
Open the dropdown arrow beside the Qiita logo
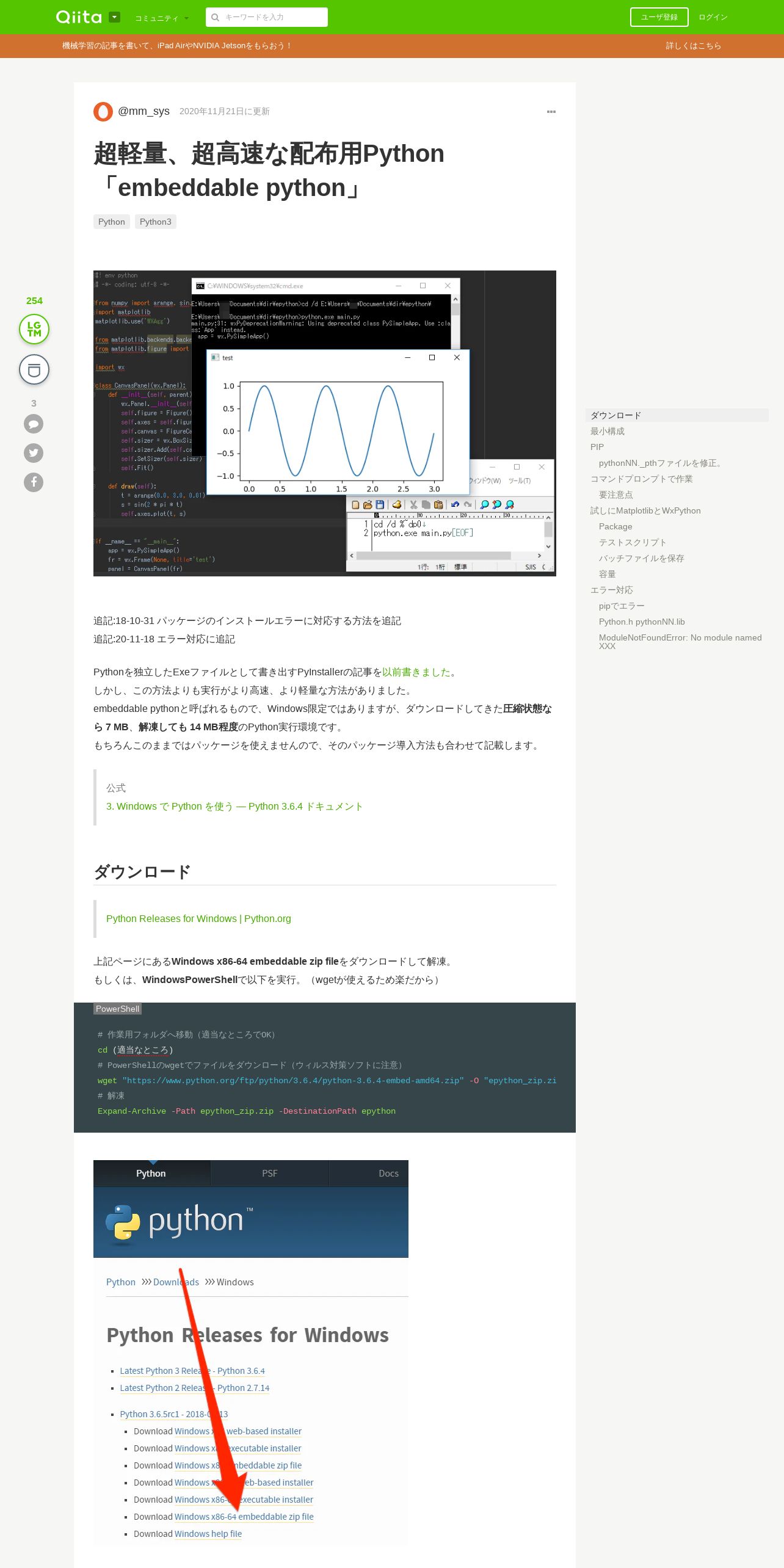(114, 17)
